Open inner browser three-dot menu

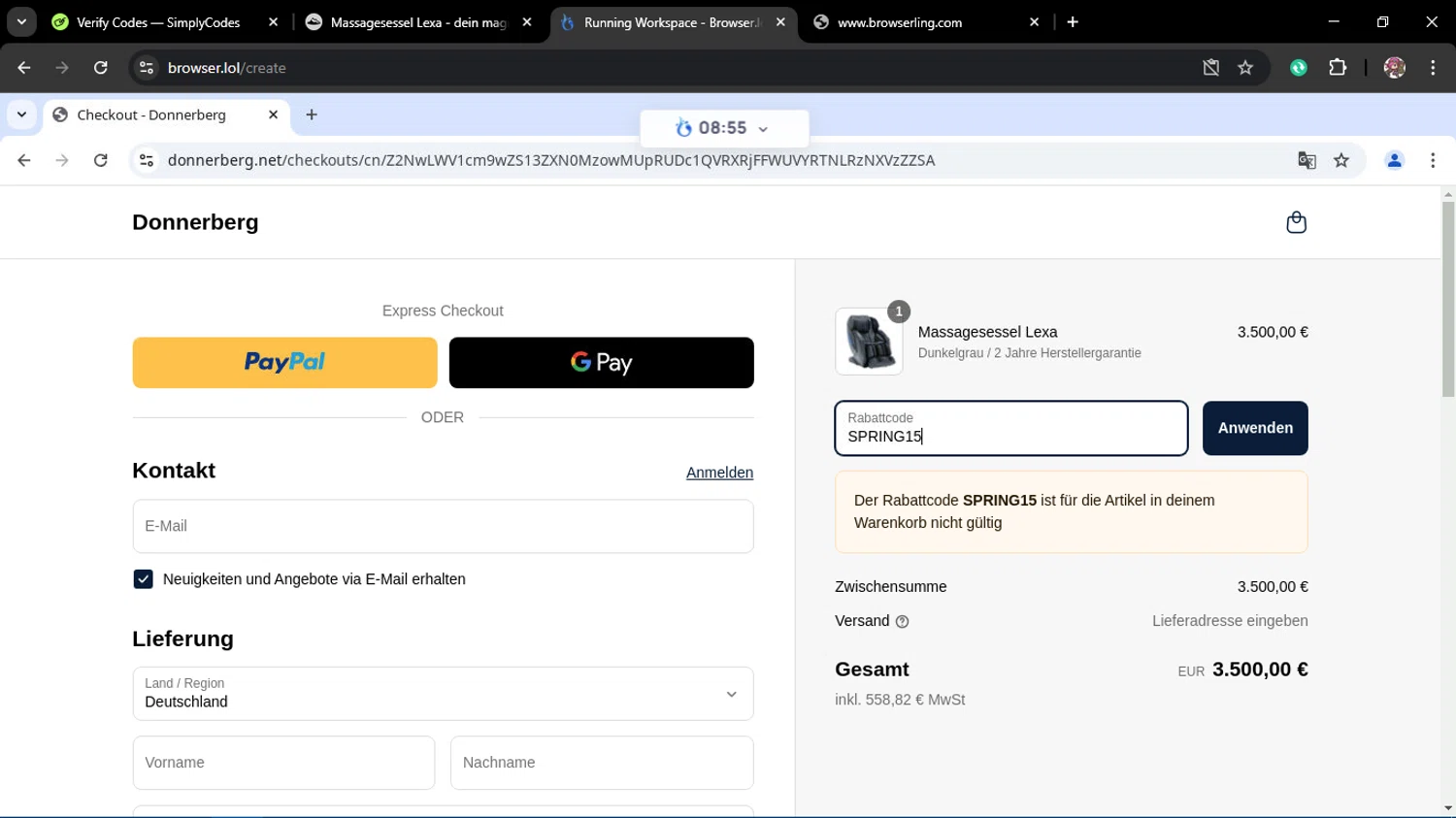tap(1433, 160)
